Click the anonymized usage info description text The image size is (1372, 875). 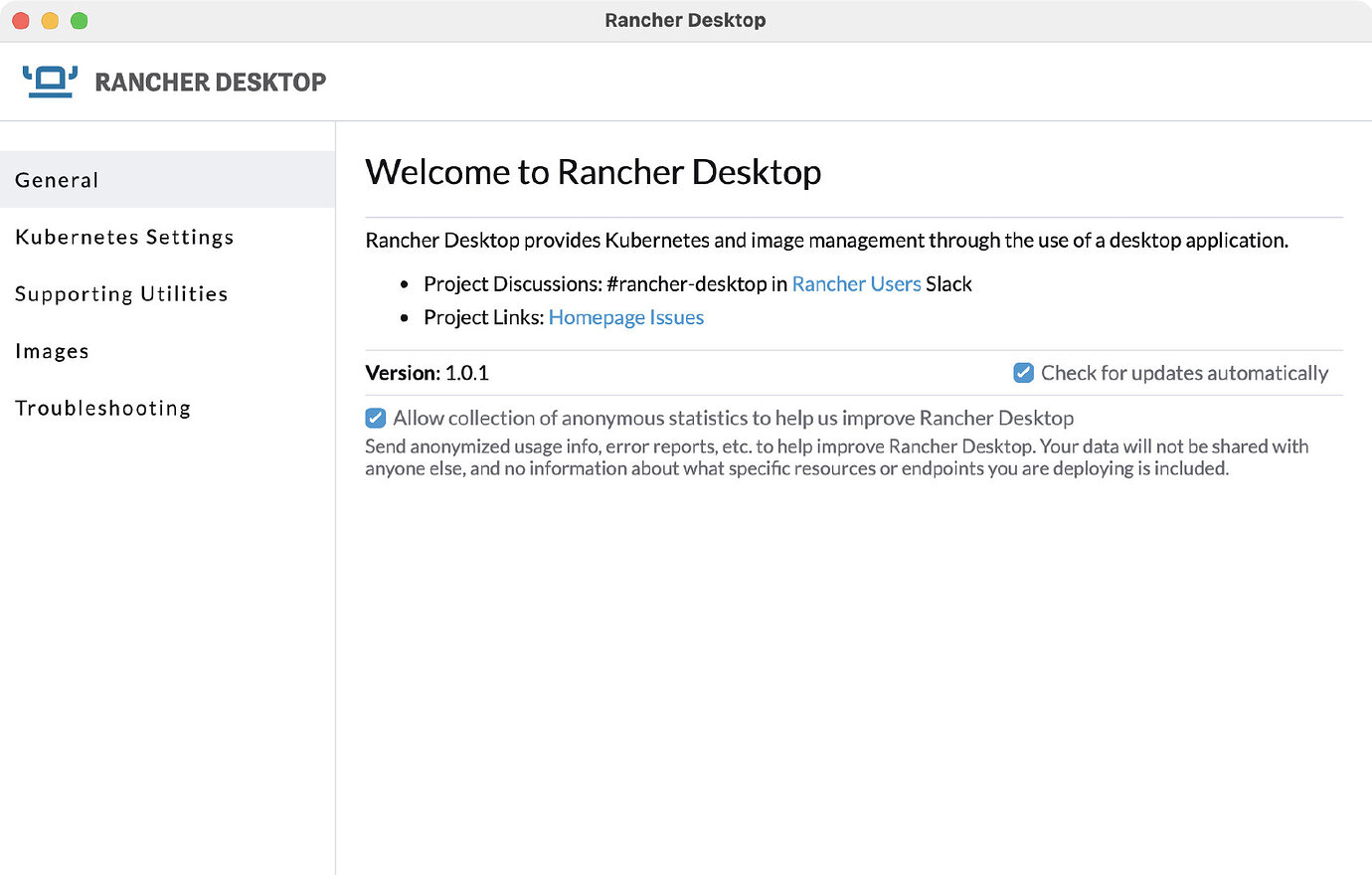(x=835, y=456)
